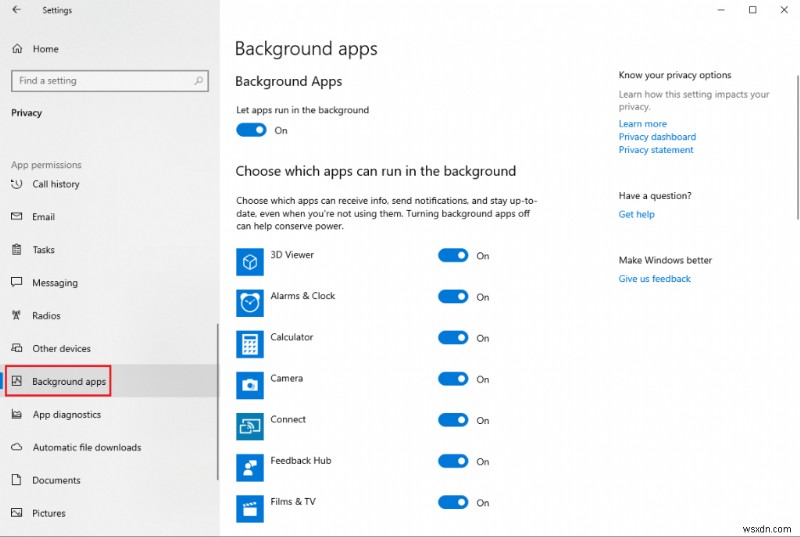This screenshot has width=800, height=537.
Task: Click Give us feedback link
Action: tap(655, 279)
